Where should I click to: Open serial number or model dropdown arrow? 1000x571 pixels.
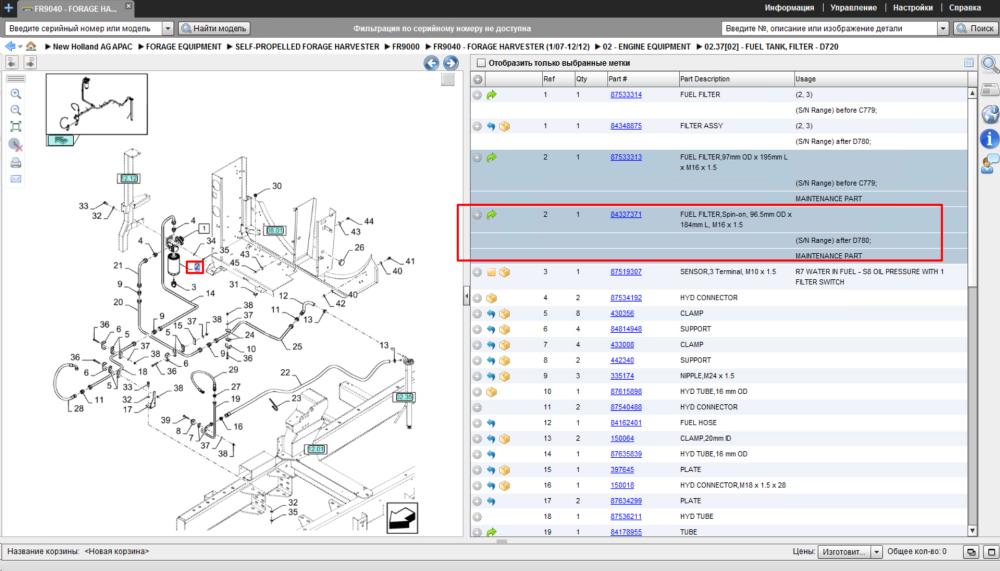(x=167, y=28)
